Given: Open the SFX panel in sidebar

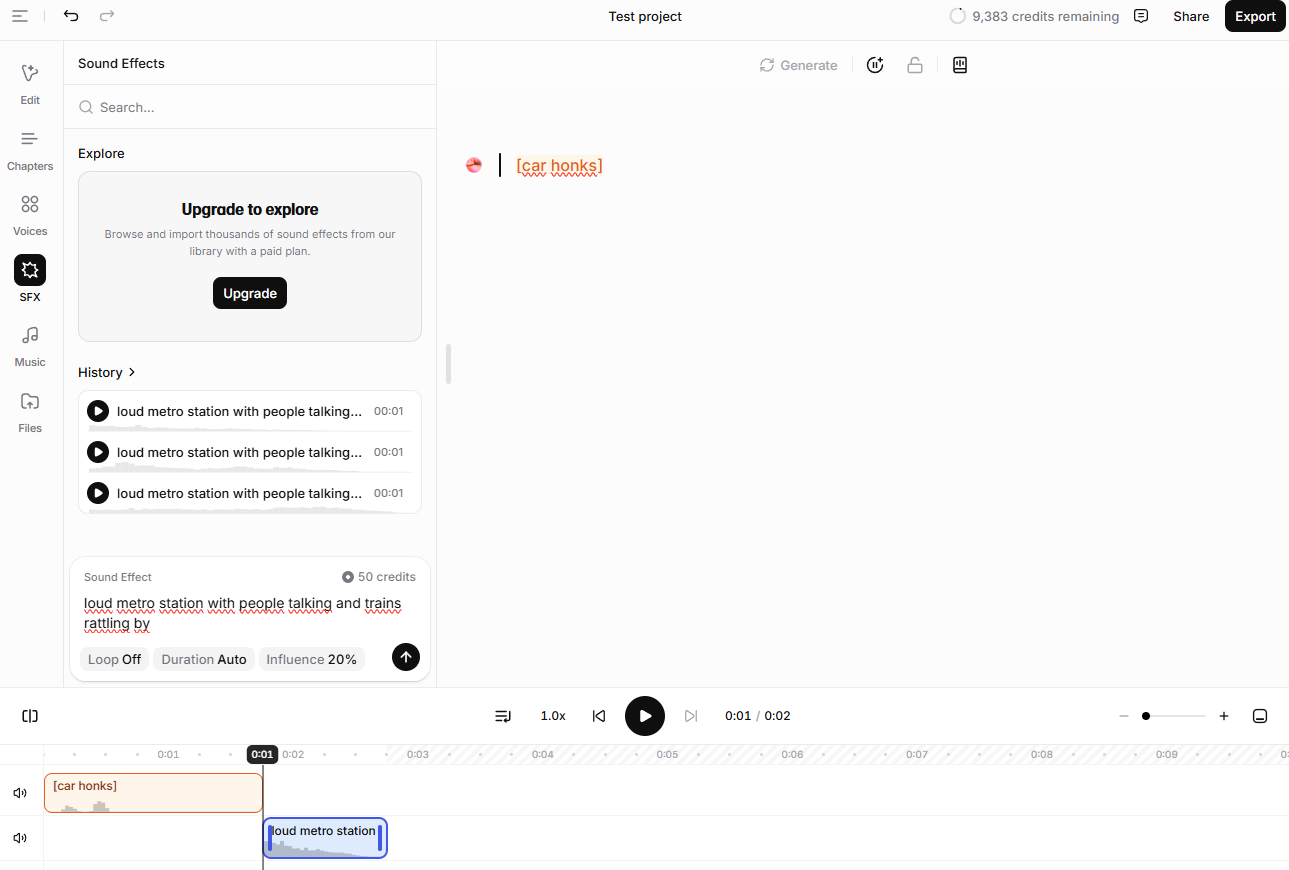Looking at the screenshot, I should click(30, 271).
